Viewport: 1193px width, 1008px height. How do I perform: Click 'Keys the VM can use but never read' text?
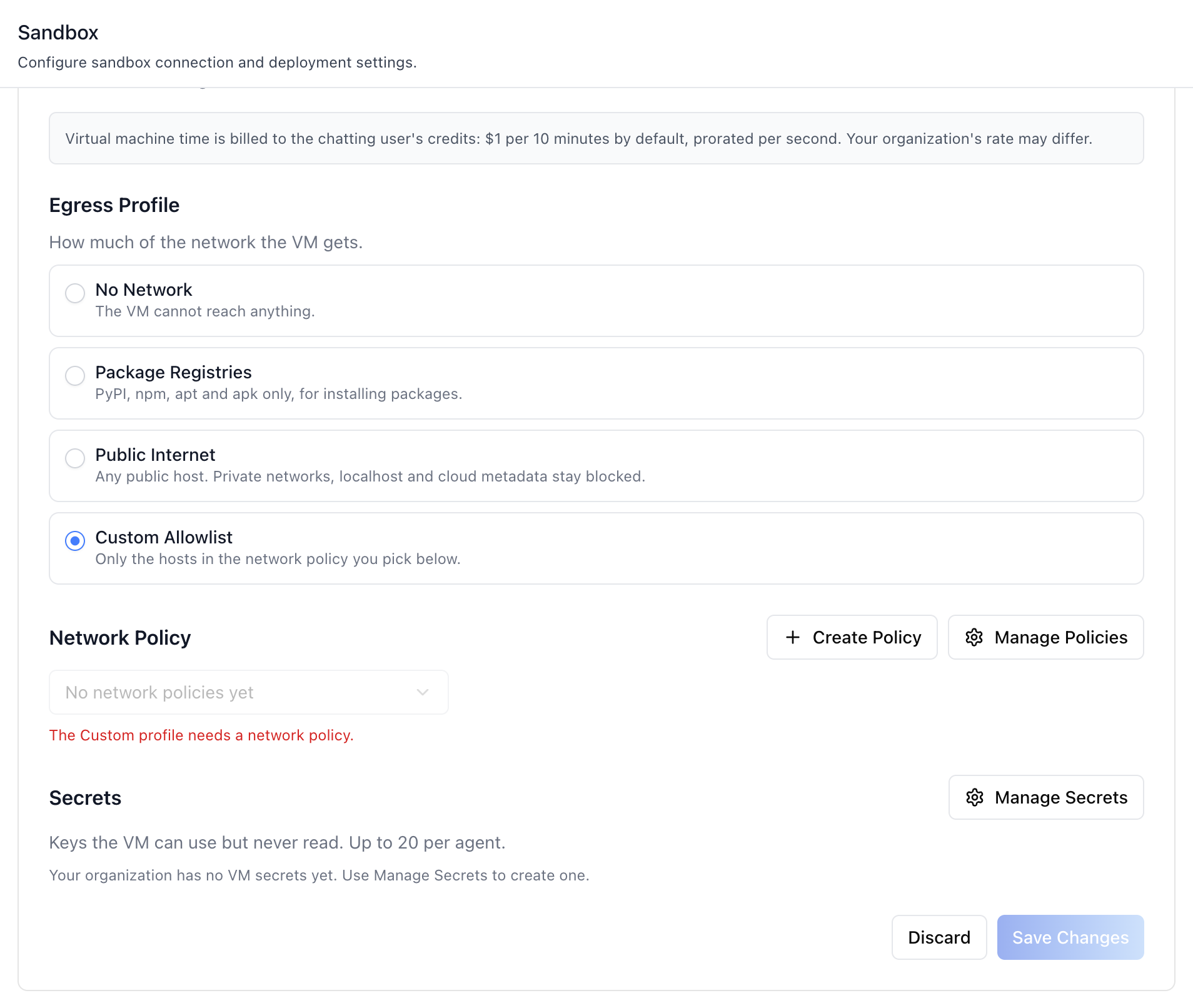[x=277, y=843]
